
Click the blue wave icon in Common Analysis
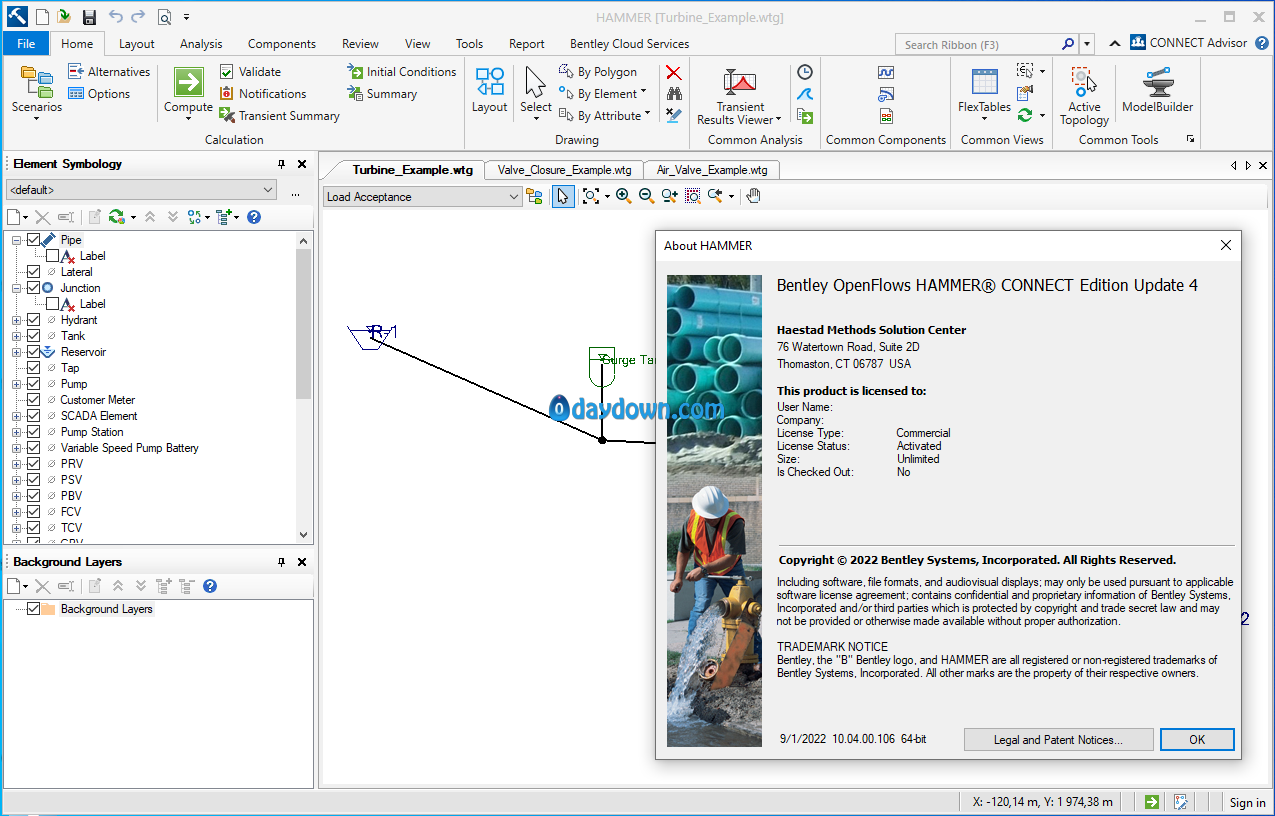click(x=805, y=94)
